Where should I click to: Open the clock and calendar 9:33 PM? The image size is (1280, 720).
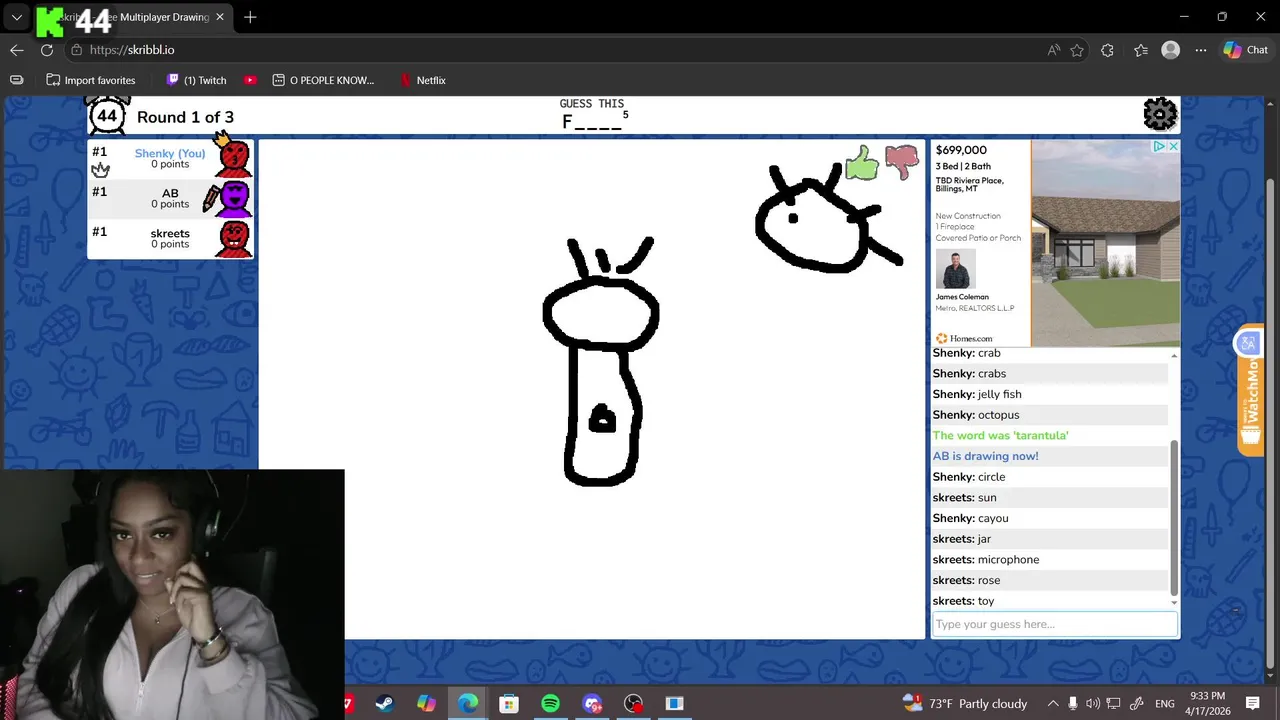[1208, 704]
